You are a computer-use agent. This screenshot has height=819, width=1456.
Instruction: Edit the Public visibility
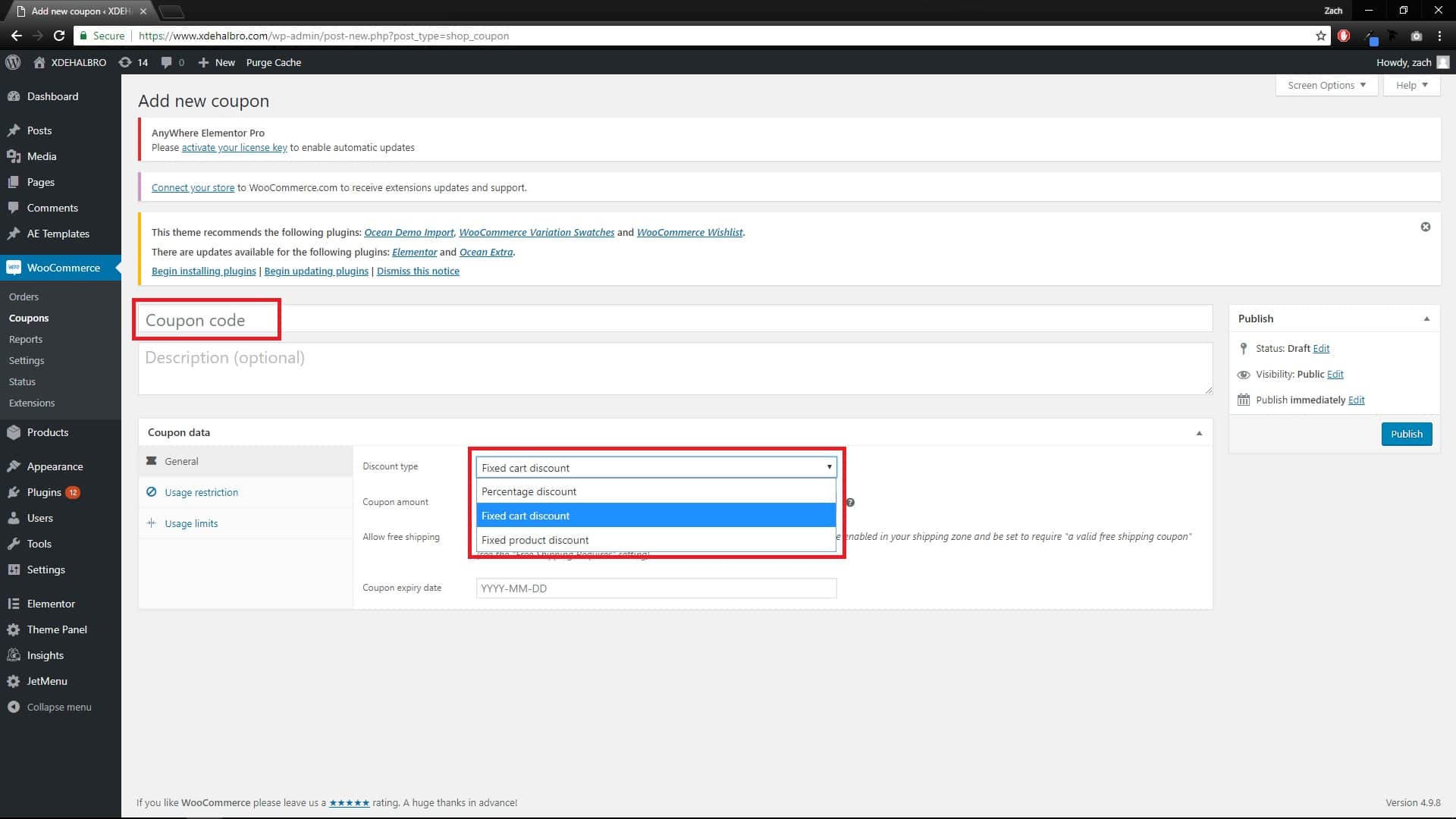coord(1335,374)
